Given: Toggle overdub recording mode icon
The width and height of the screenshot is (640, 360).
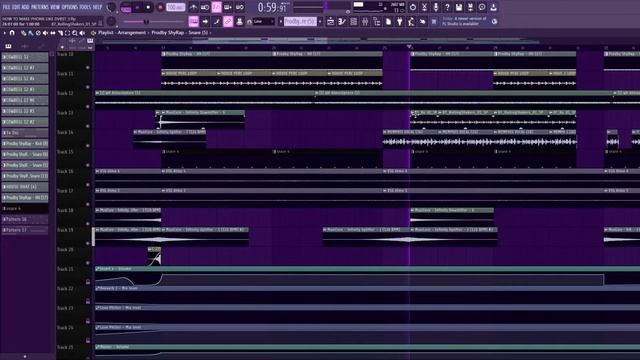Looking at the screenshot, I should 228,7.
